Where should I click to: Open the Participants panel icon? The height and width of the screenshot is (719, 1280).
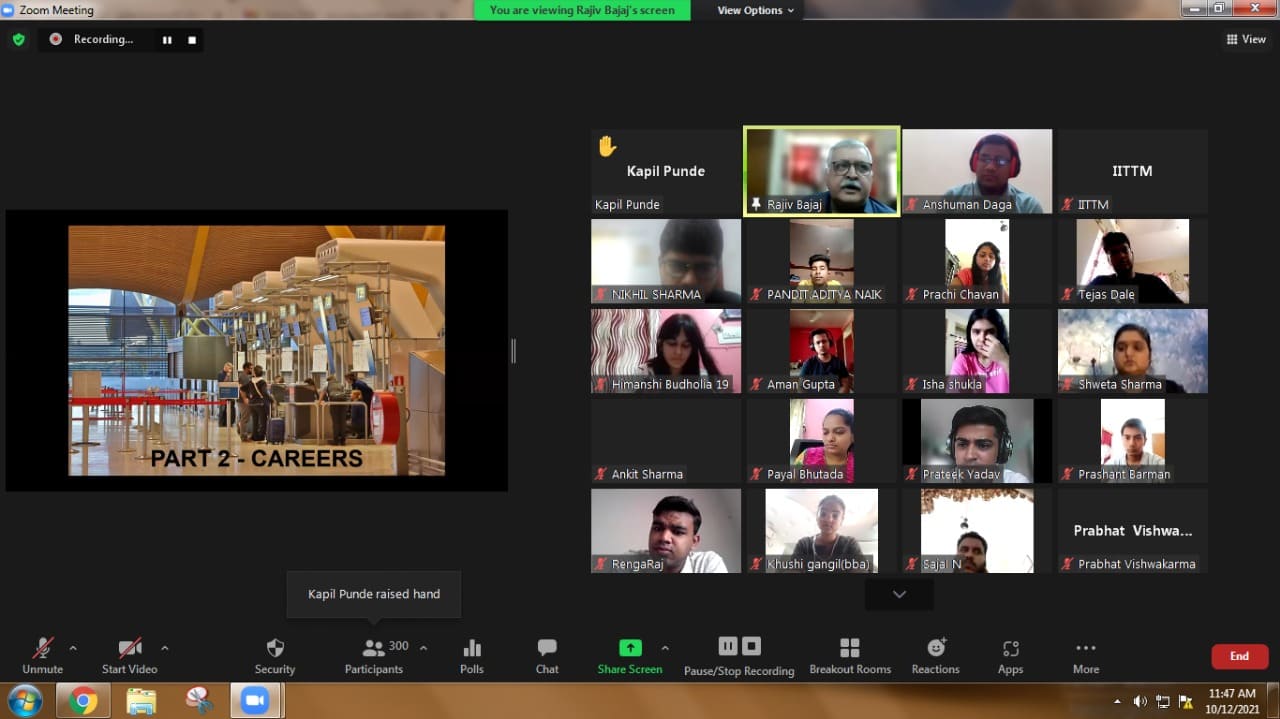click(x=373, y=648)
